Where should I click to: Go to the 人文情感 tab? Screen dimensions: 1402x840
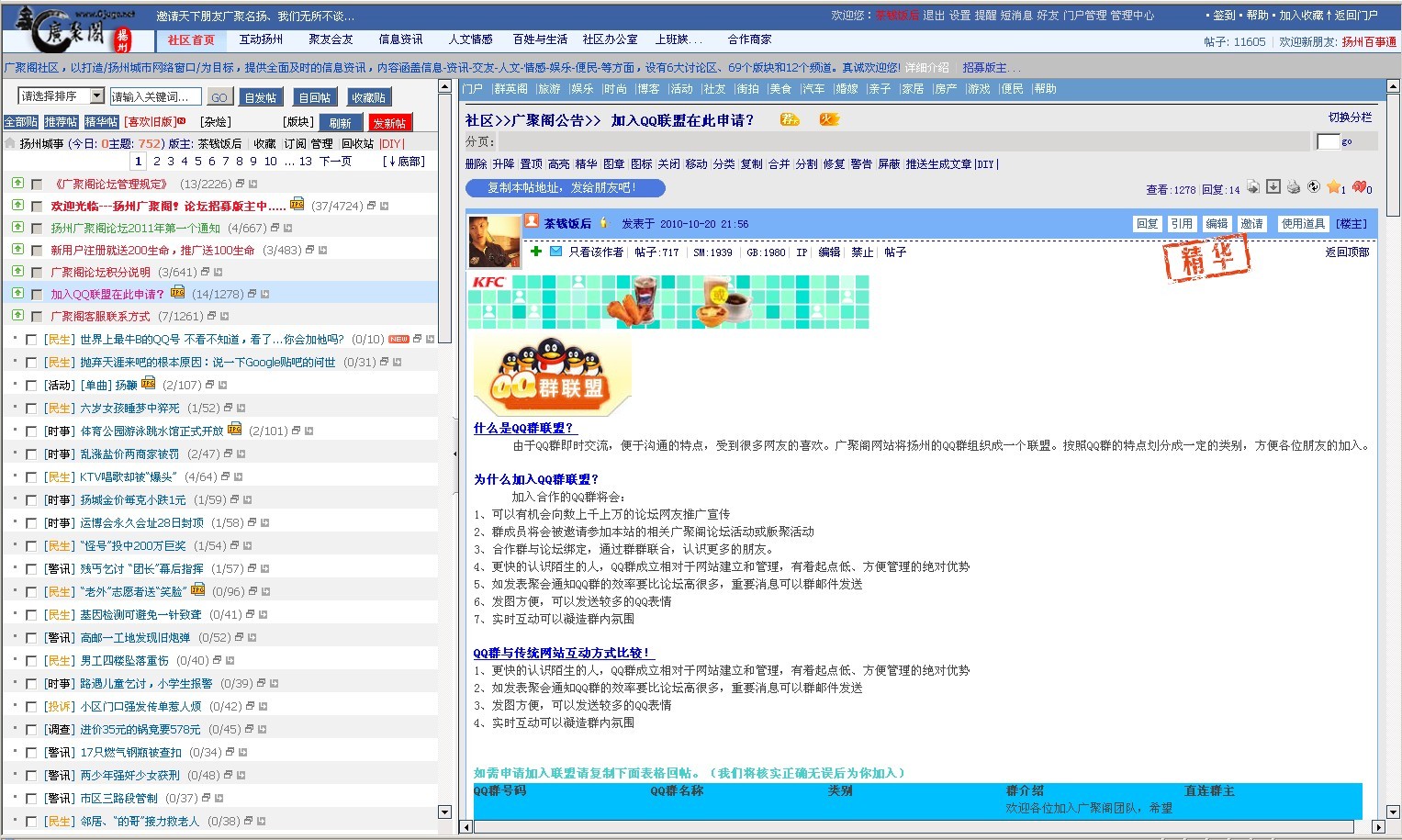click(x=470, y=39)
